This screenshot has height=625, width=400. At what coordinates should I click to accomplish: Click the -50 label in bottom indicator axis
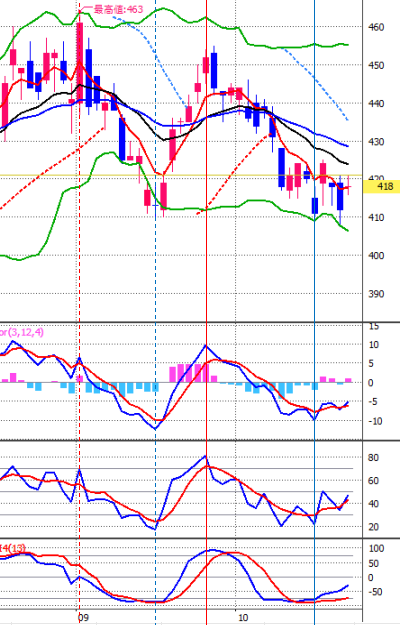(x=375, y=592)
